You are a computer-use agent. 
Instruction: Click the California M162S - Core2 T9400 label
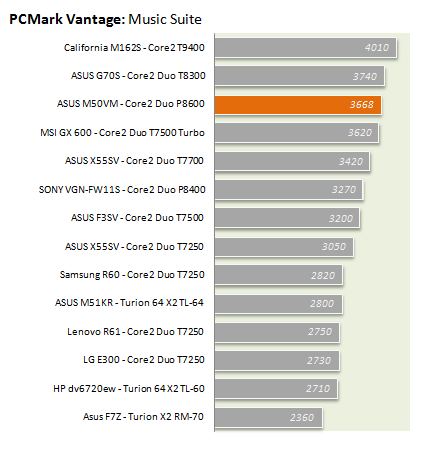[x=134, y=48]
